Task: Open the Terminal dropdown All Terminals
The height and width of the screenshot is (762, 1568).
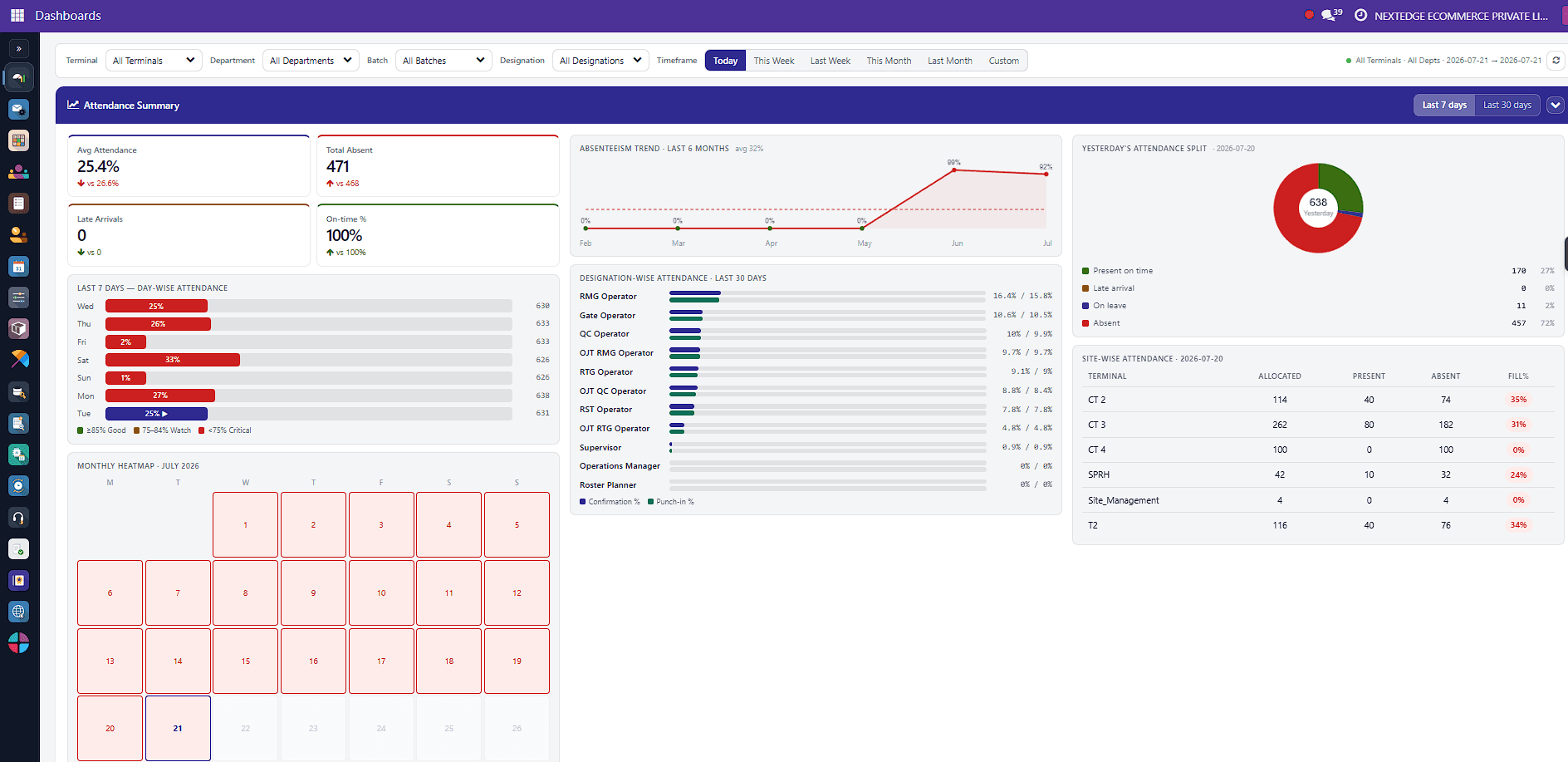Action: click(154, 61)
